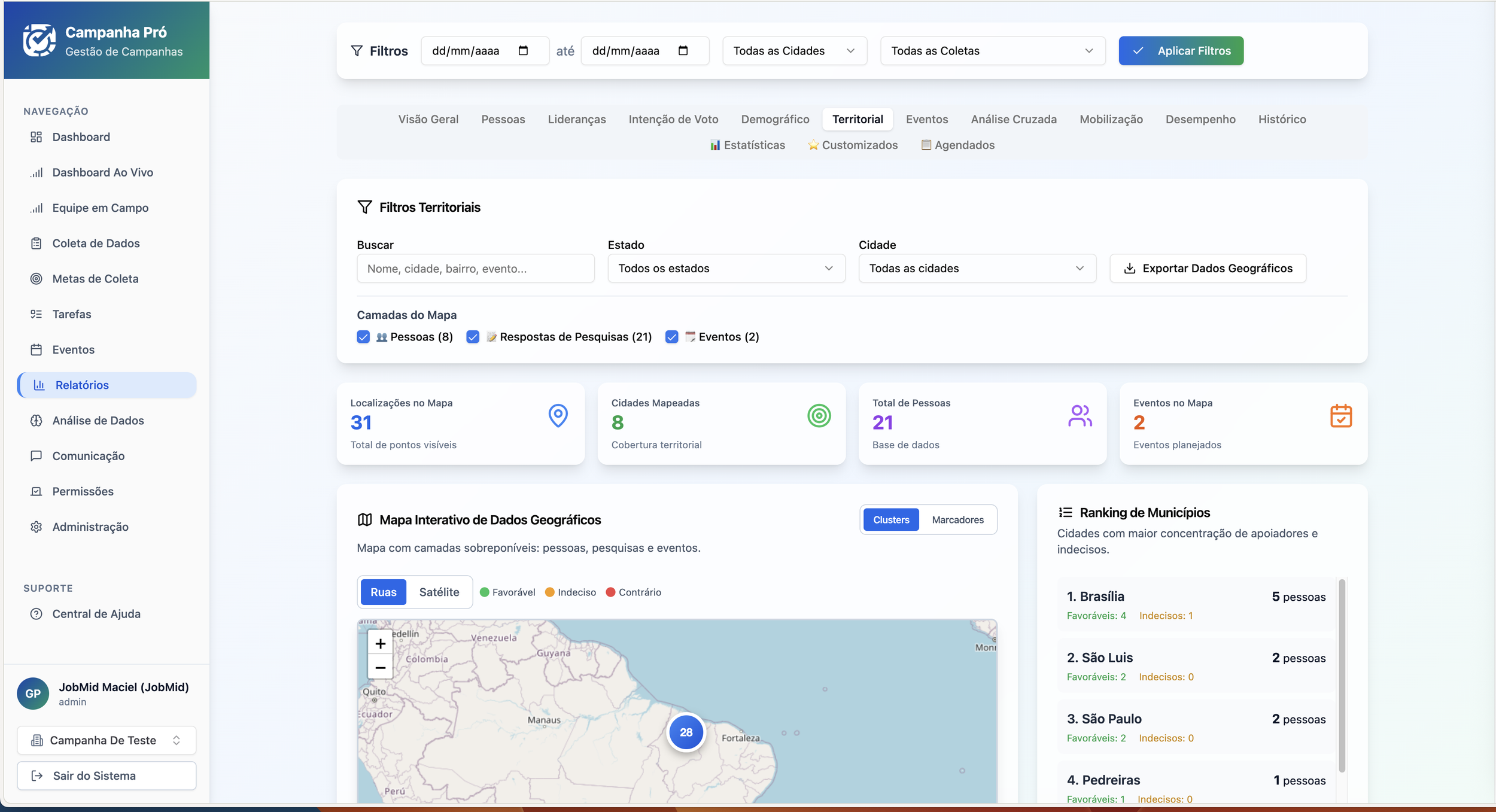Click the Central de Ajuda question icon
Screen dimensions: 1496x812
tap(37, 614)
